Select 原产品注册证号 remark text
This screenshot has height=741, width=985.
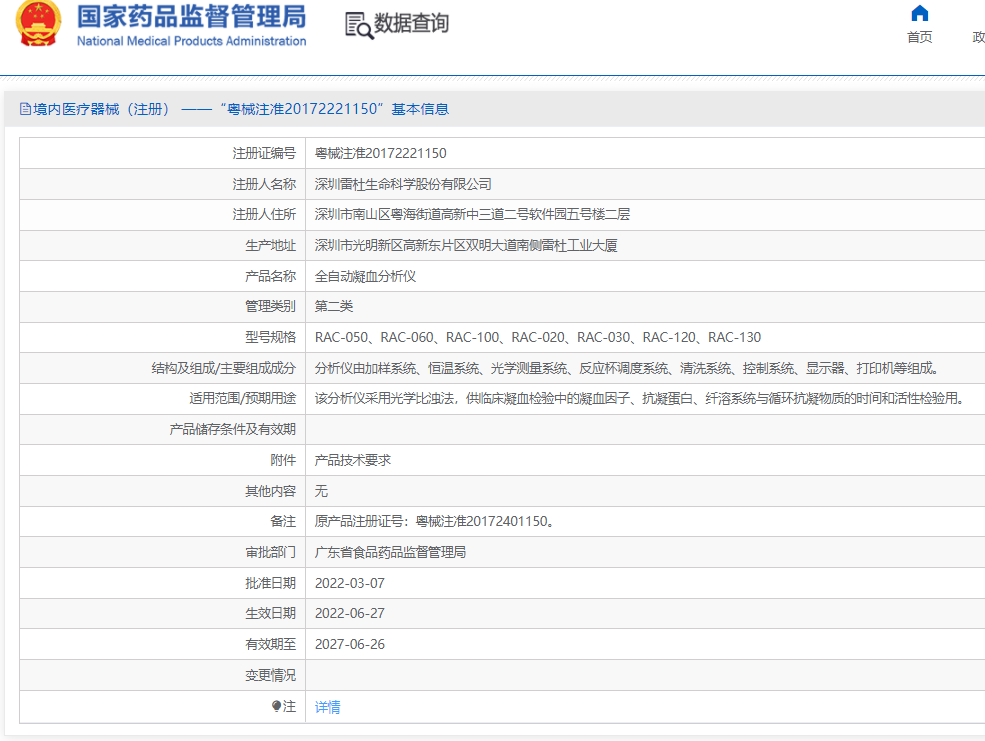[x=436, y=521]
